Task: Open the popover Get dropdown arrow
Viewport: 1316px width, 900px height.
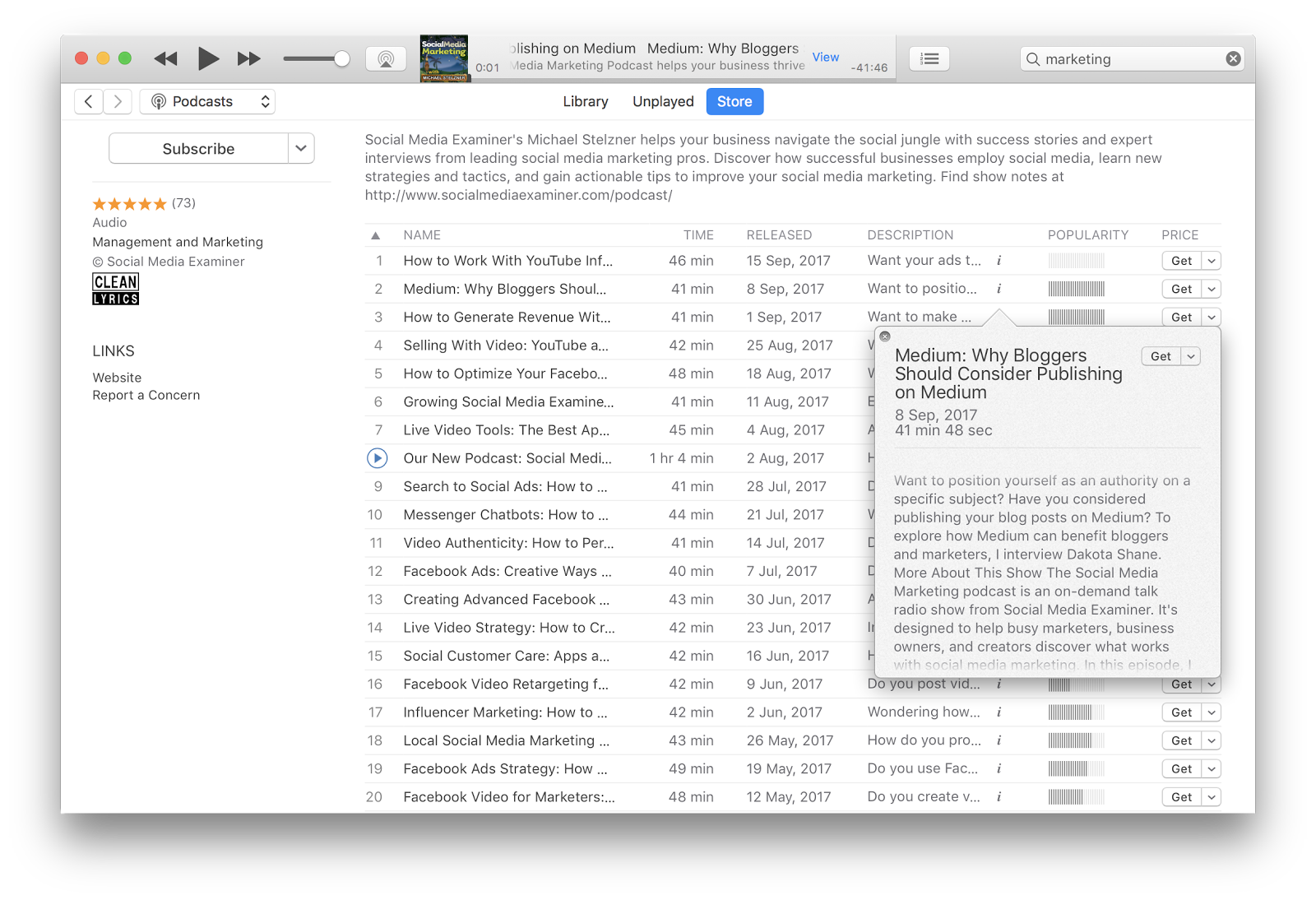Action: [x=1191, y=356]
